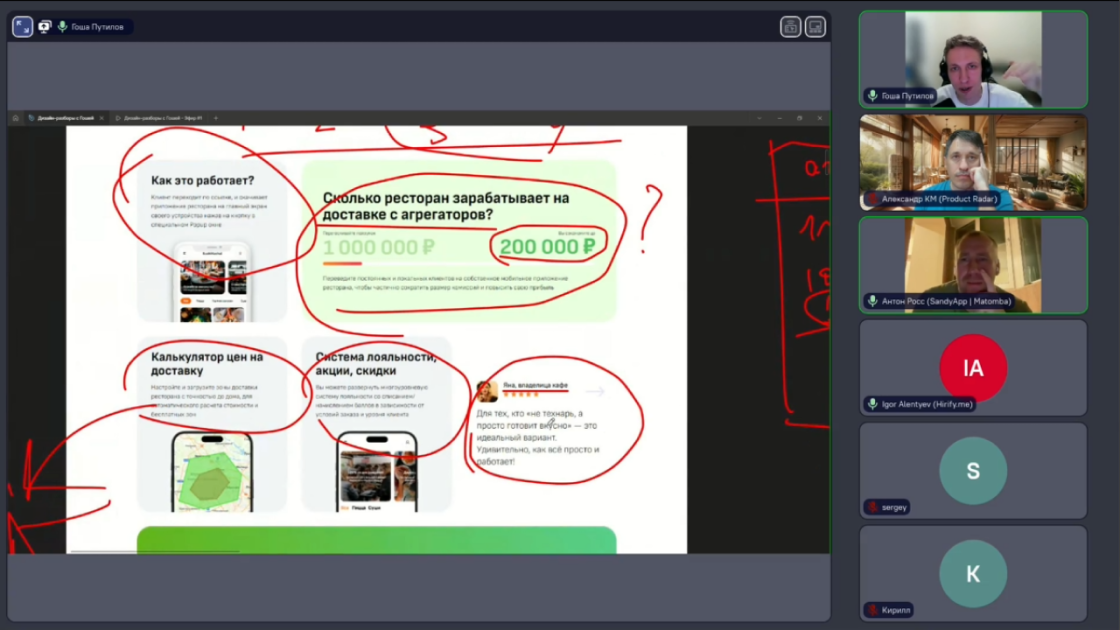
Task: Click the play icon on the Эфир #1 tab
Action: pyautogui.click(x=118, y=118)
